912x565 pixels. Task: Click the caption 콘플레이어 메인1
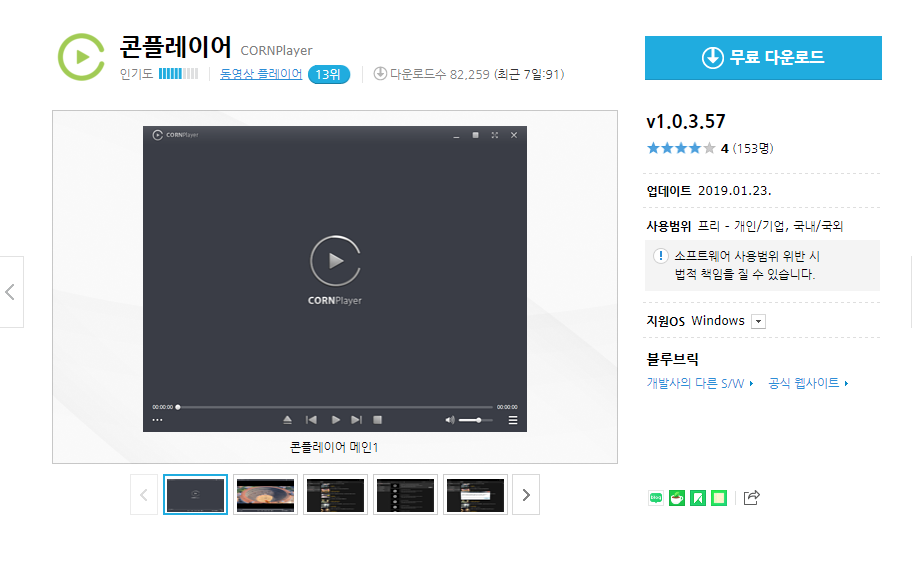[x=334, y=447]
